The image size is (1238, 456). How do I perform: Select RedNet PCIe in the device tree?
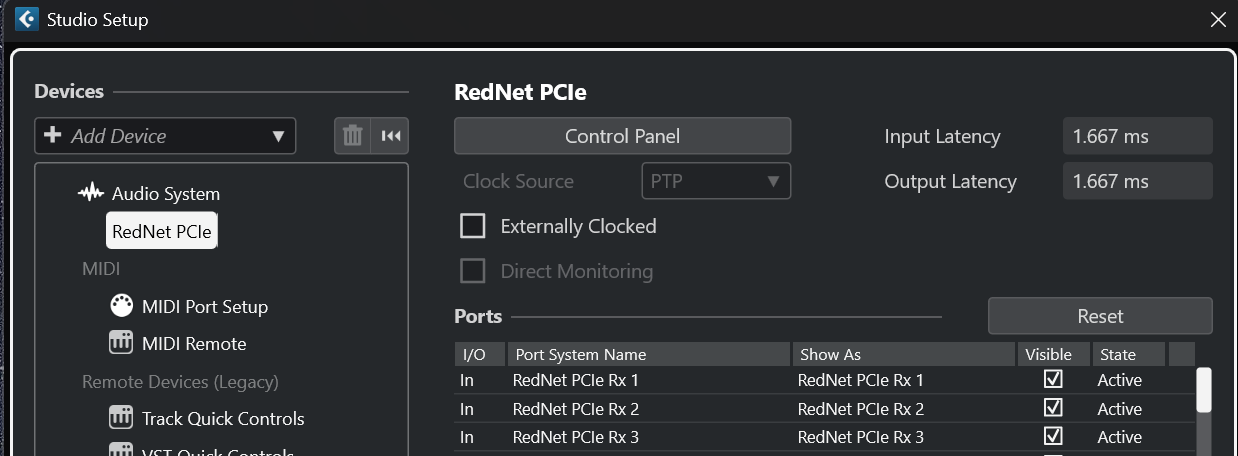pos(162,232)
